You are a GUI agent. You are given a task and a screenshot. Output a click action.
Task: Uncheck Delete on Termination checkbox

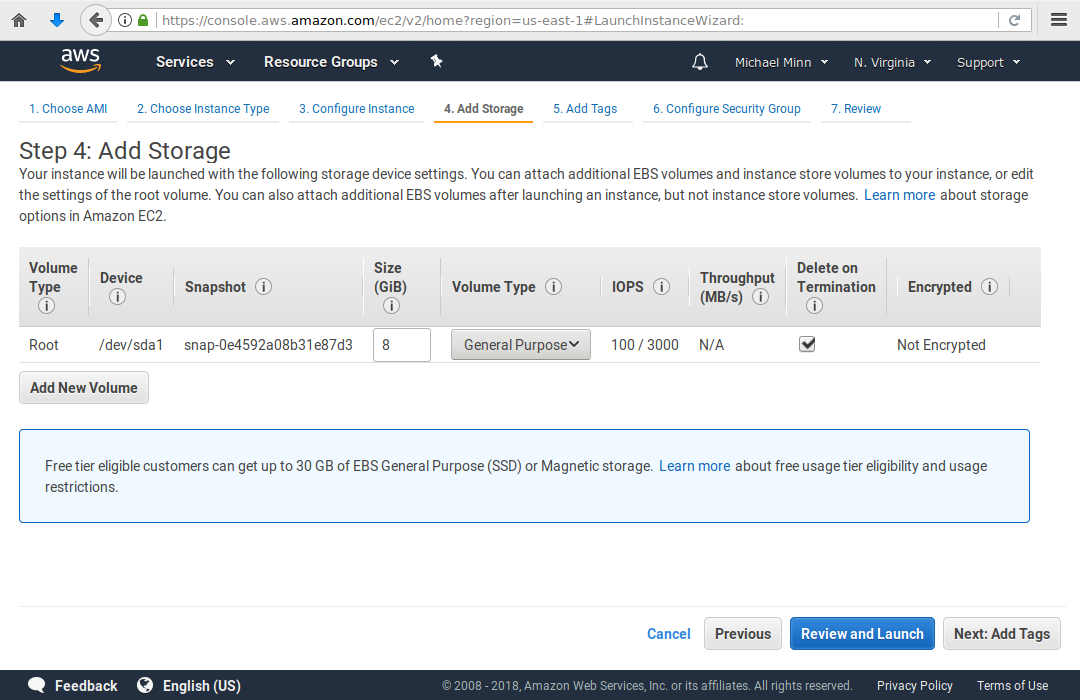[807, 344]
